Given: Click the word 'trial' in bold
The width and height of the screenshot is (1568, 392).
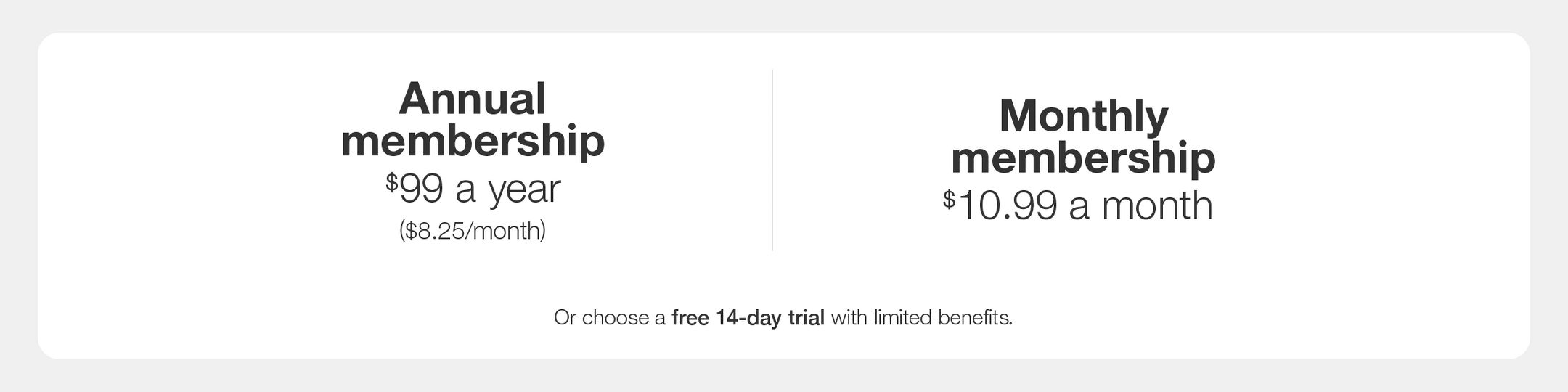Looking at the screenshot, I should 806,318.
